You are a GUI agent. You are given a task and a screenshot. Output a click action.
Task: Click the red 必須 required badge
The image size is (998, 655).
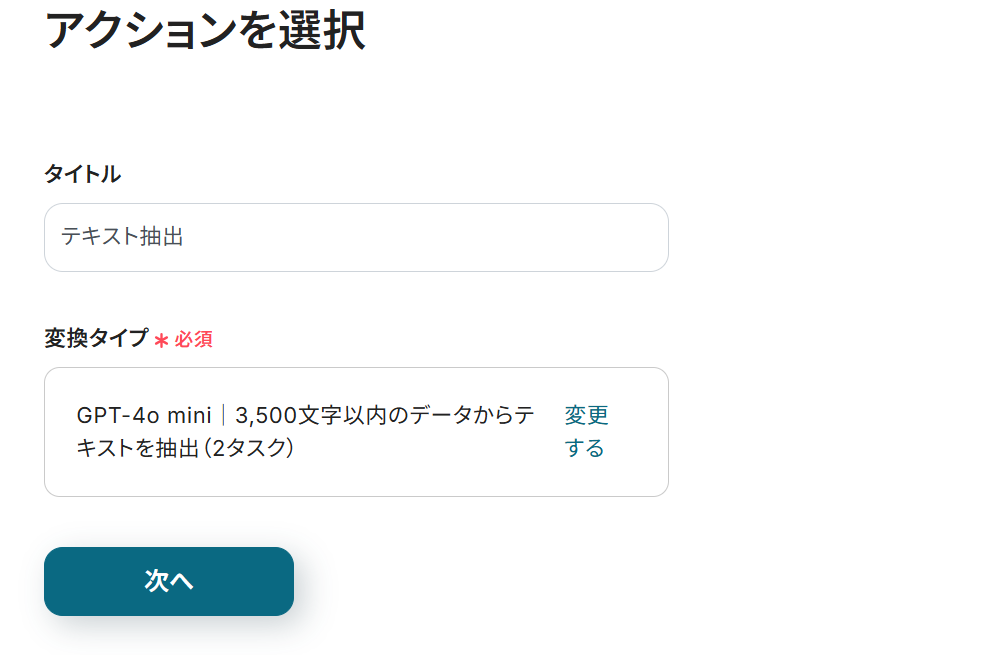click(195, 339)
